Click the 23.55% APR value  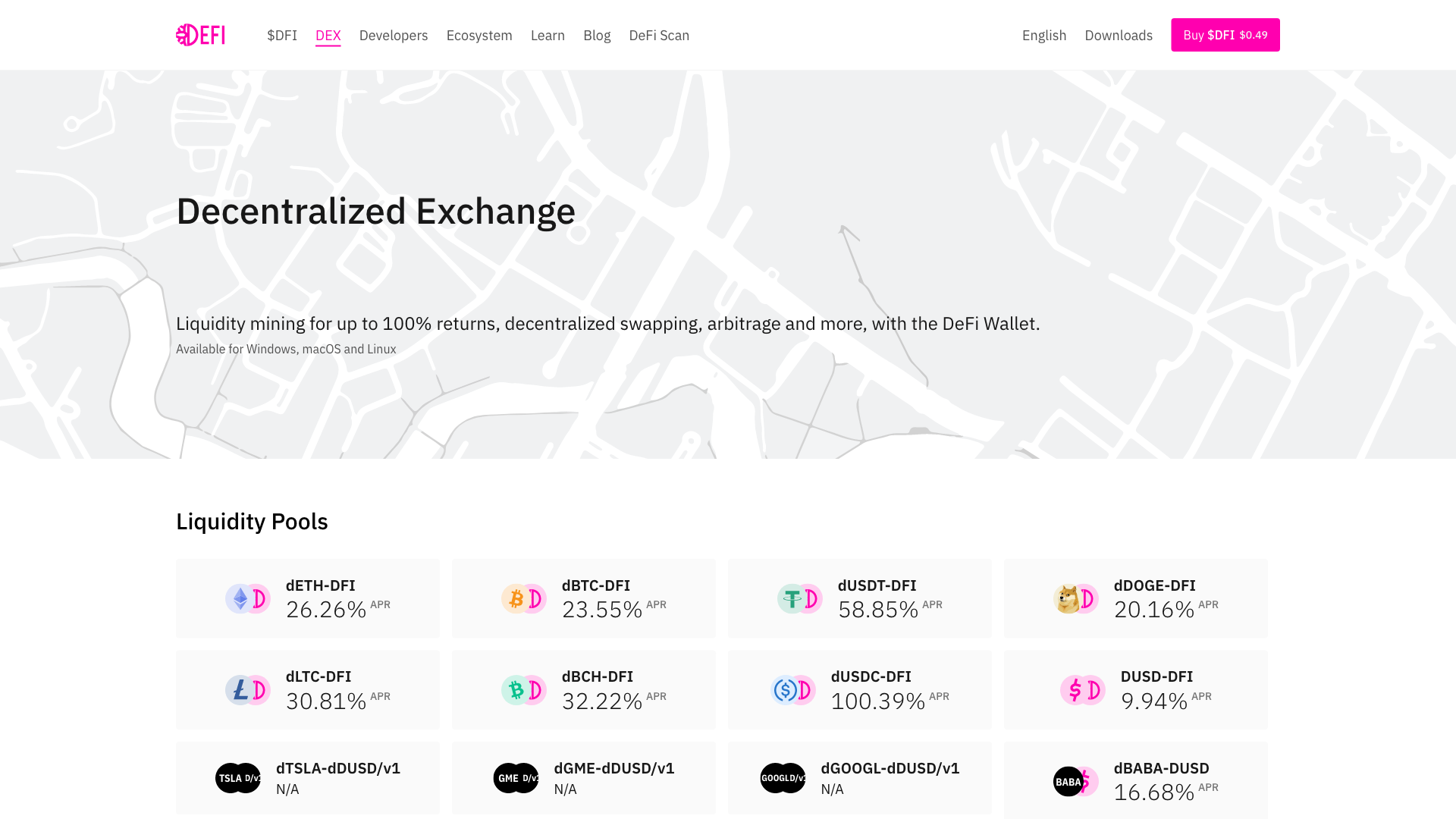602,610
